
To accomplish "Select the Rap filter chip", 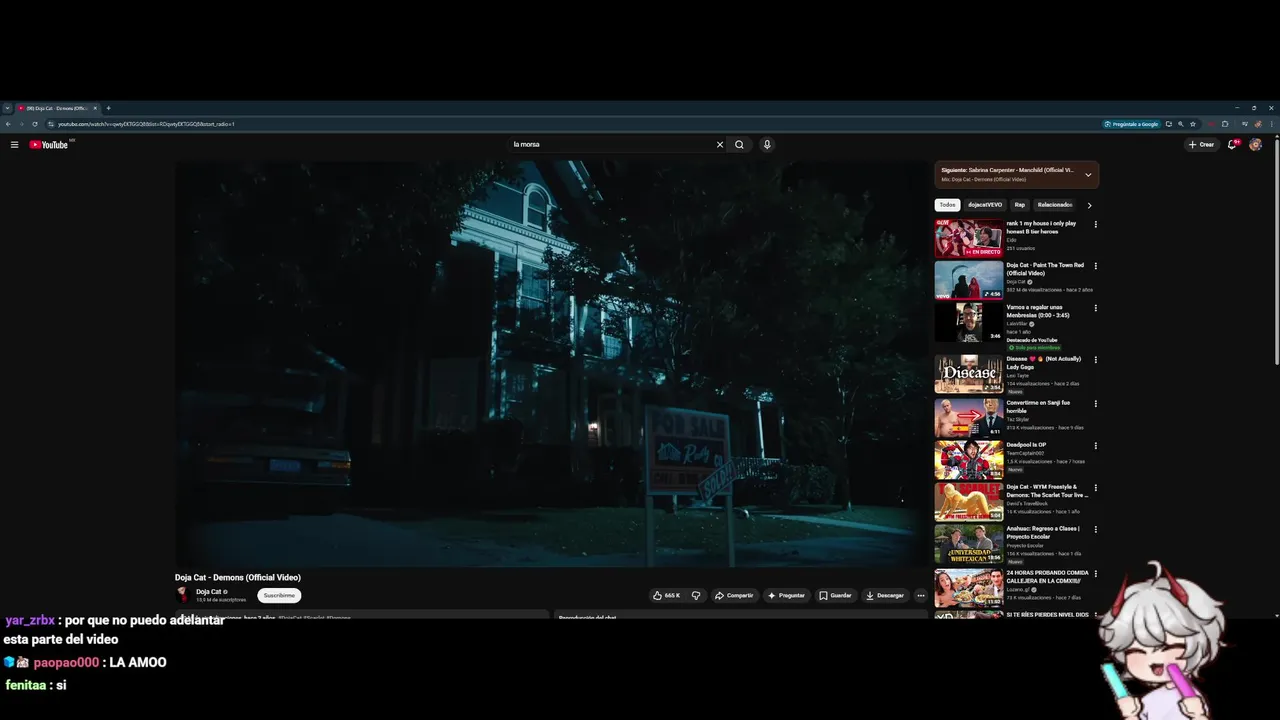I will point(1020,205).
